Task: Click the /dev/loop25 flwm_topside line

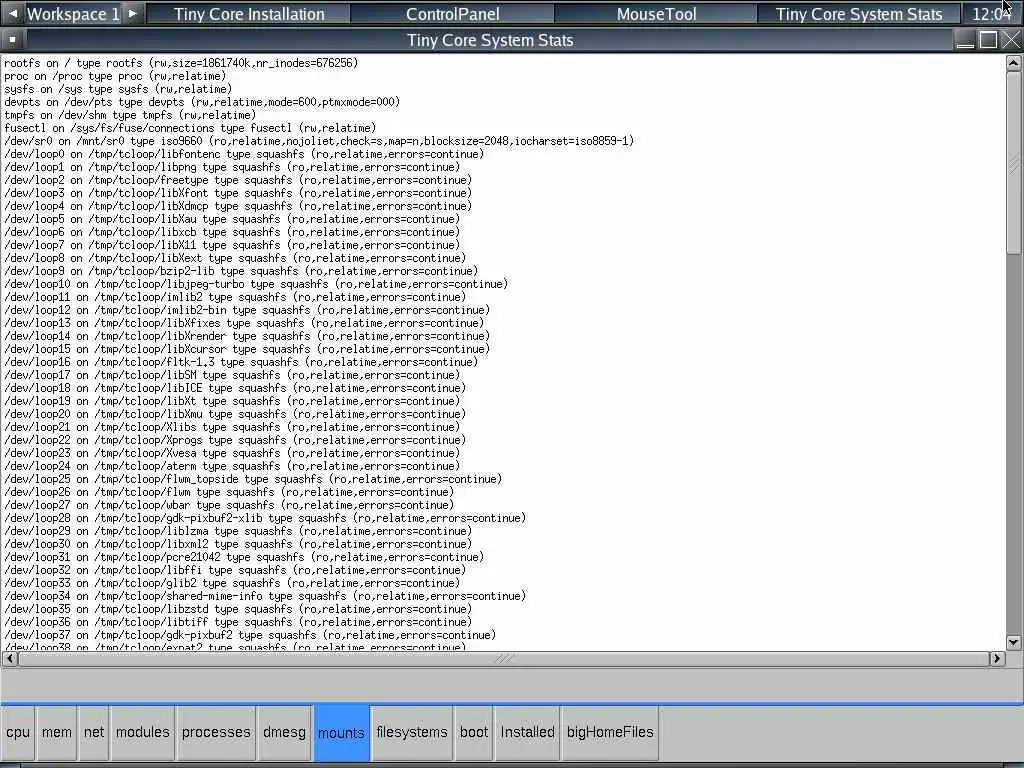Action: [x=253, y=479]
